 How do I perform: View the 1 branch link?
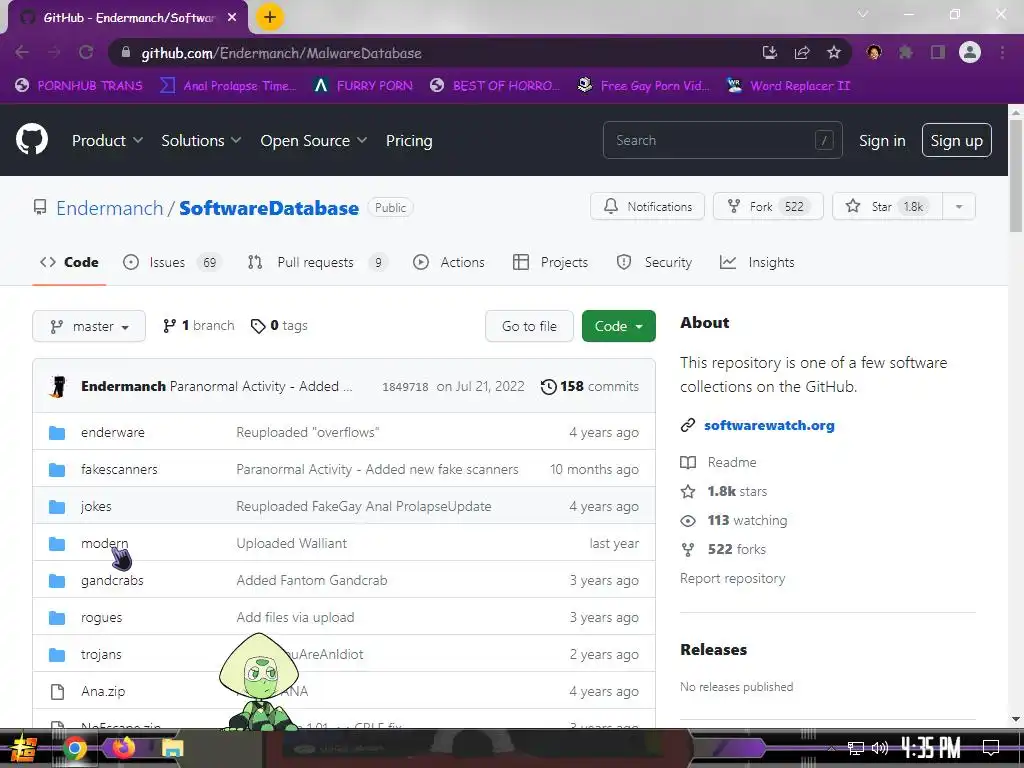coord(199,325)
